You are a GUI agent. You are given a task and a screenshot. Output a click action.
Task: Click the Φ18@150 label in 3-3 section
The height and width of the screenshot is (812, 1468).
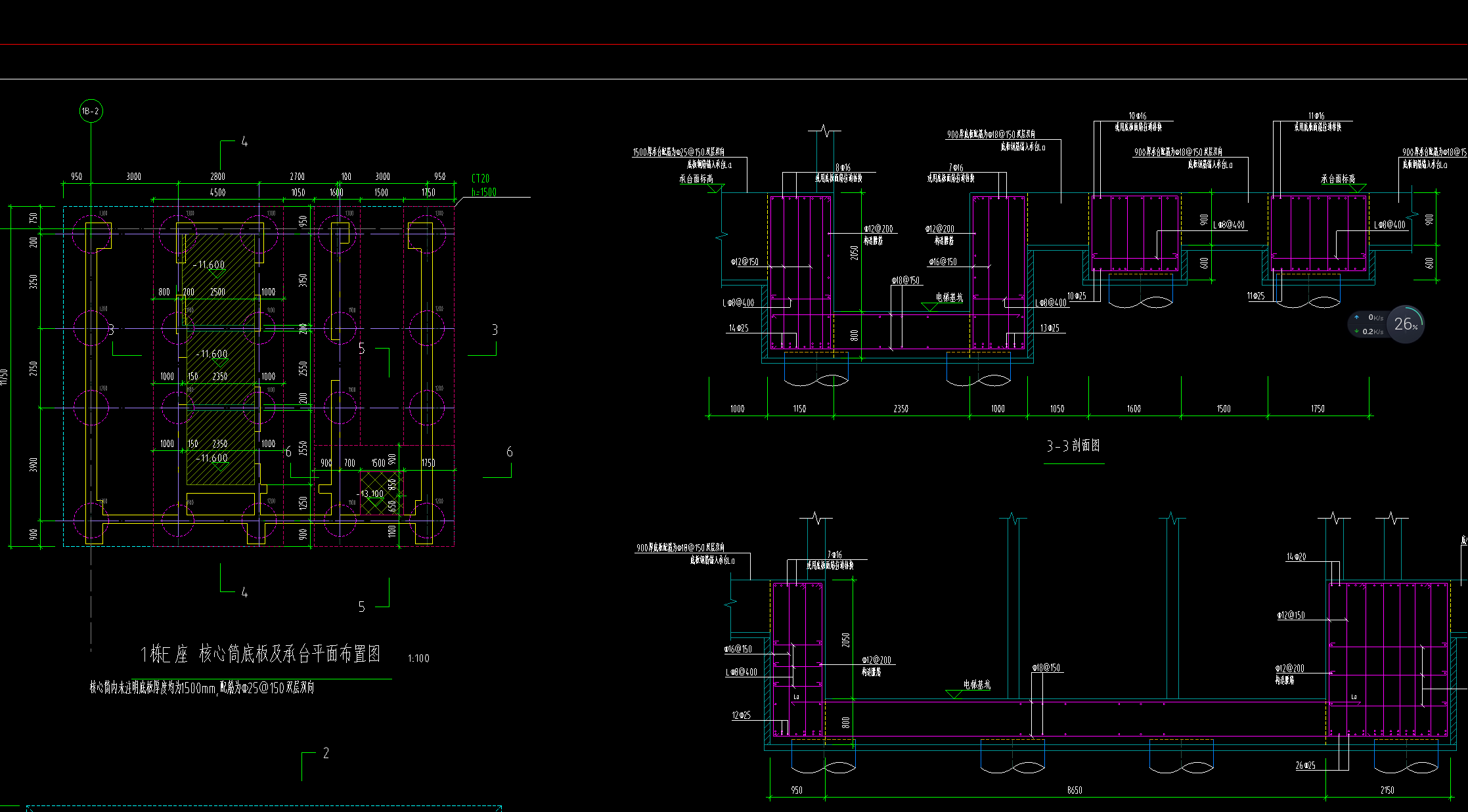coord(905,280)
